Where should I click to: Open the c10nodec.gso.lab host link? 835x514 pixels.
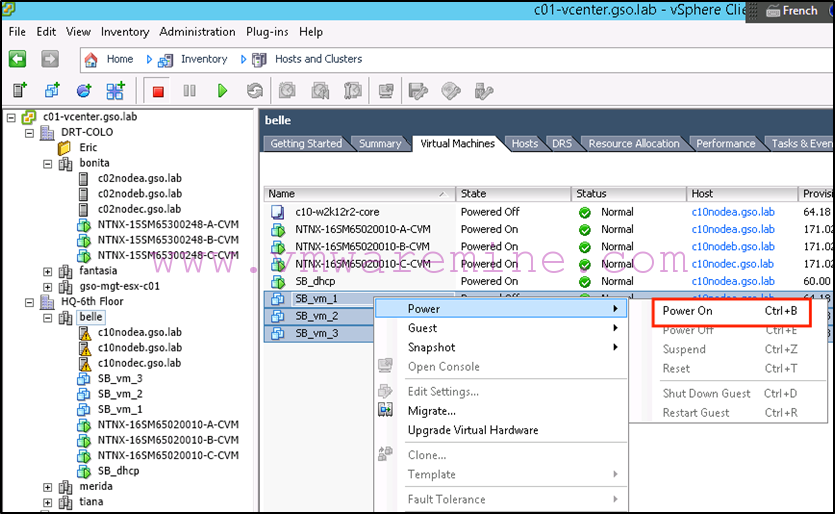[x=733, y=264]
